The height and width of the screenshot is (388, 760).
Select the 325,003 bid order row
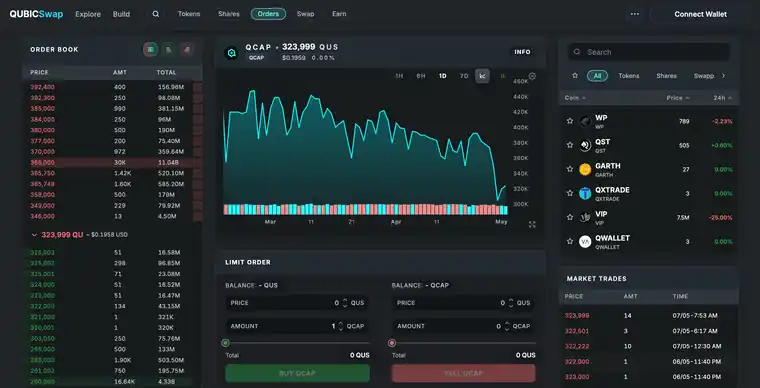pyautogui.click(x=112, y=252)
